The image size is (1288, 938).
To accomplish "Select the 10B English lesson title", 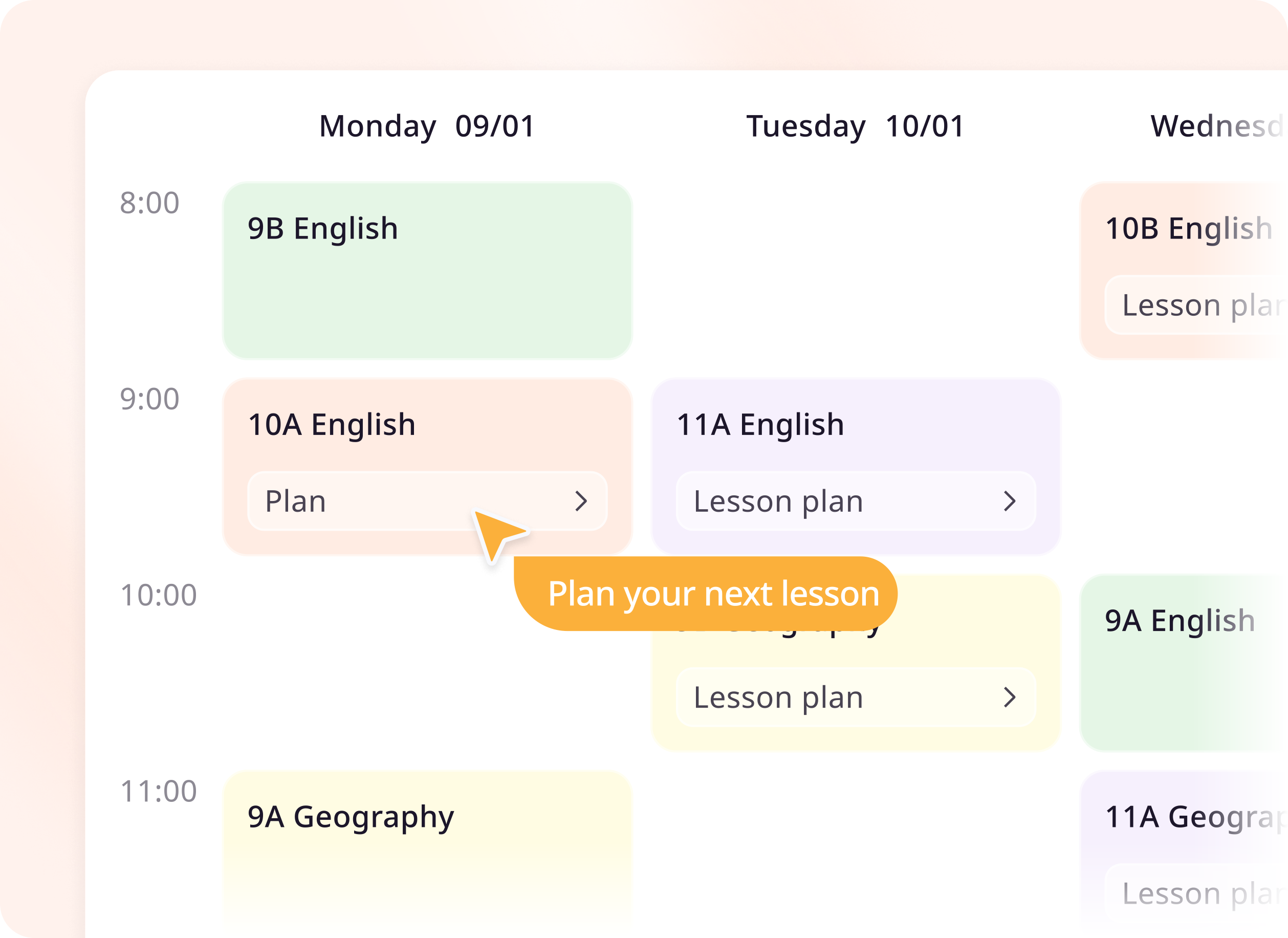I will [1188, 228].
